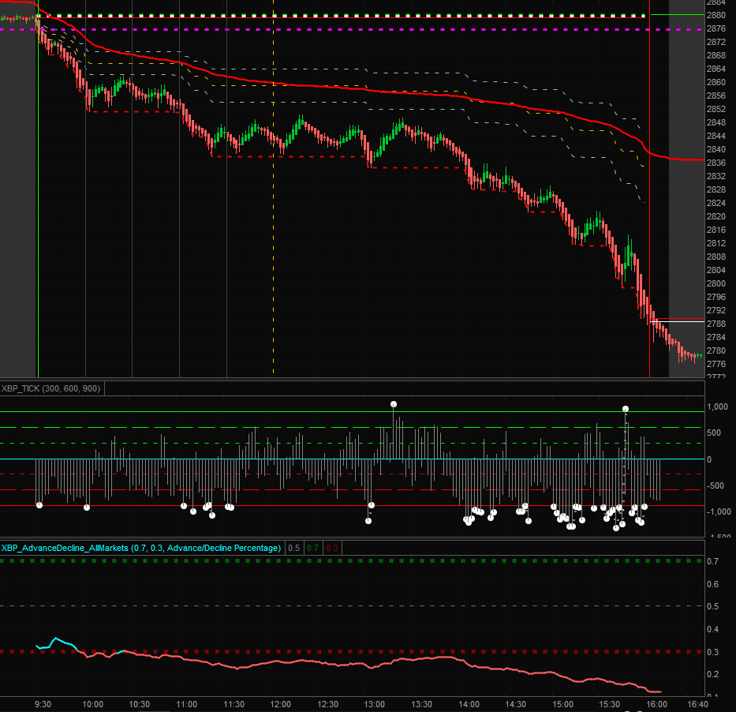Click the 2836 price axis label
Image resolution: width=736 pixels, height=712 pixels.
click(x=716, y=163)
